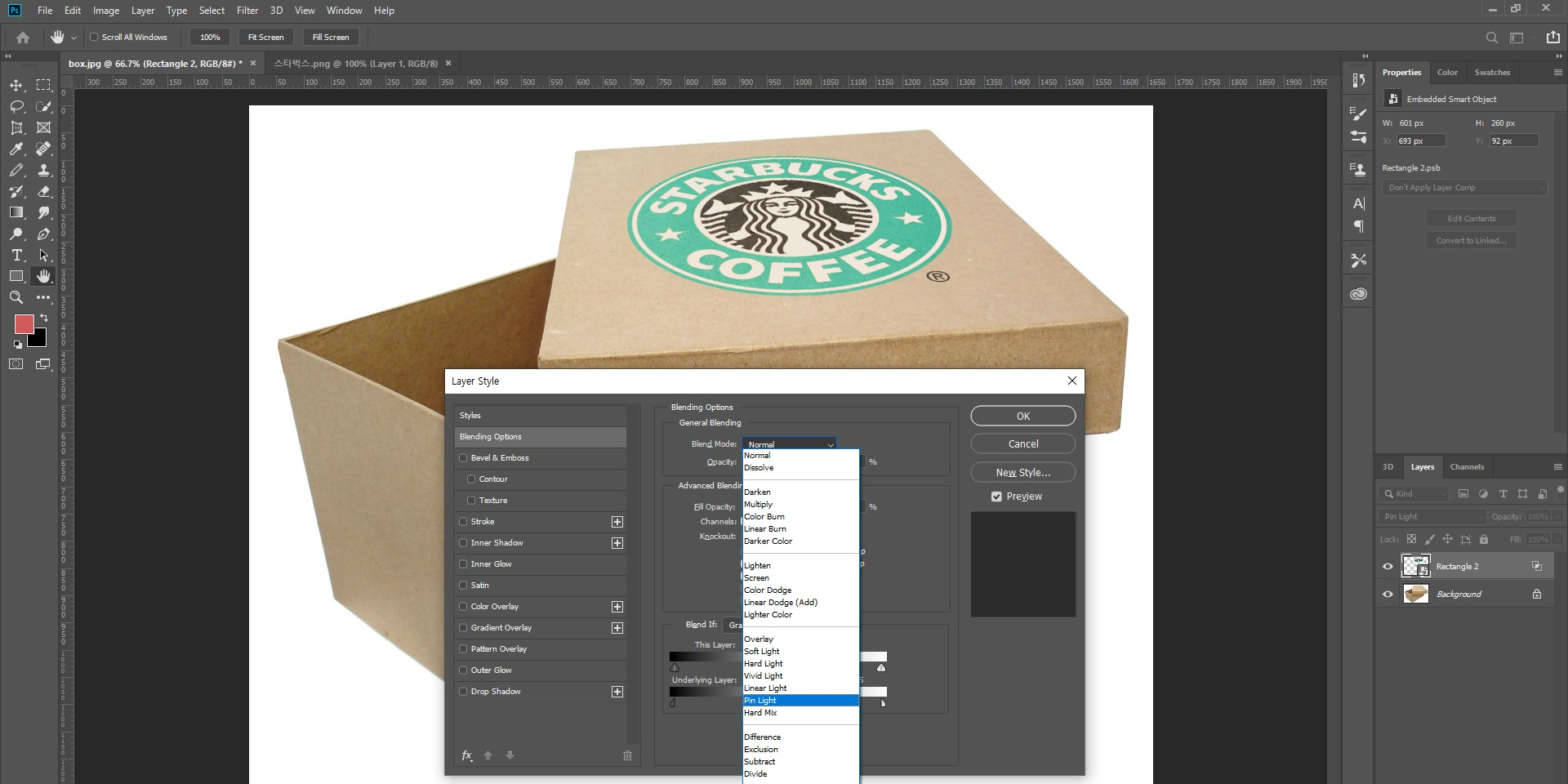Image resolution: width=1568 pixels, height=784 pixels.
Task: Select the Gradient tool
Action: coord(16,212)
